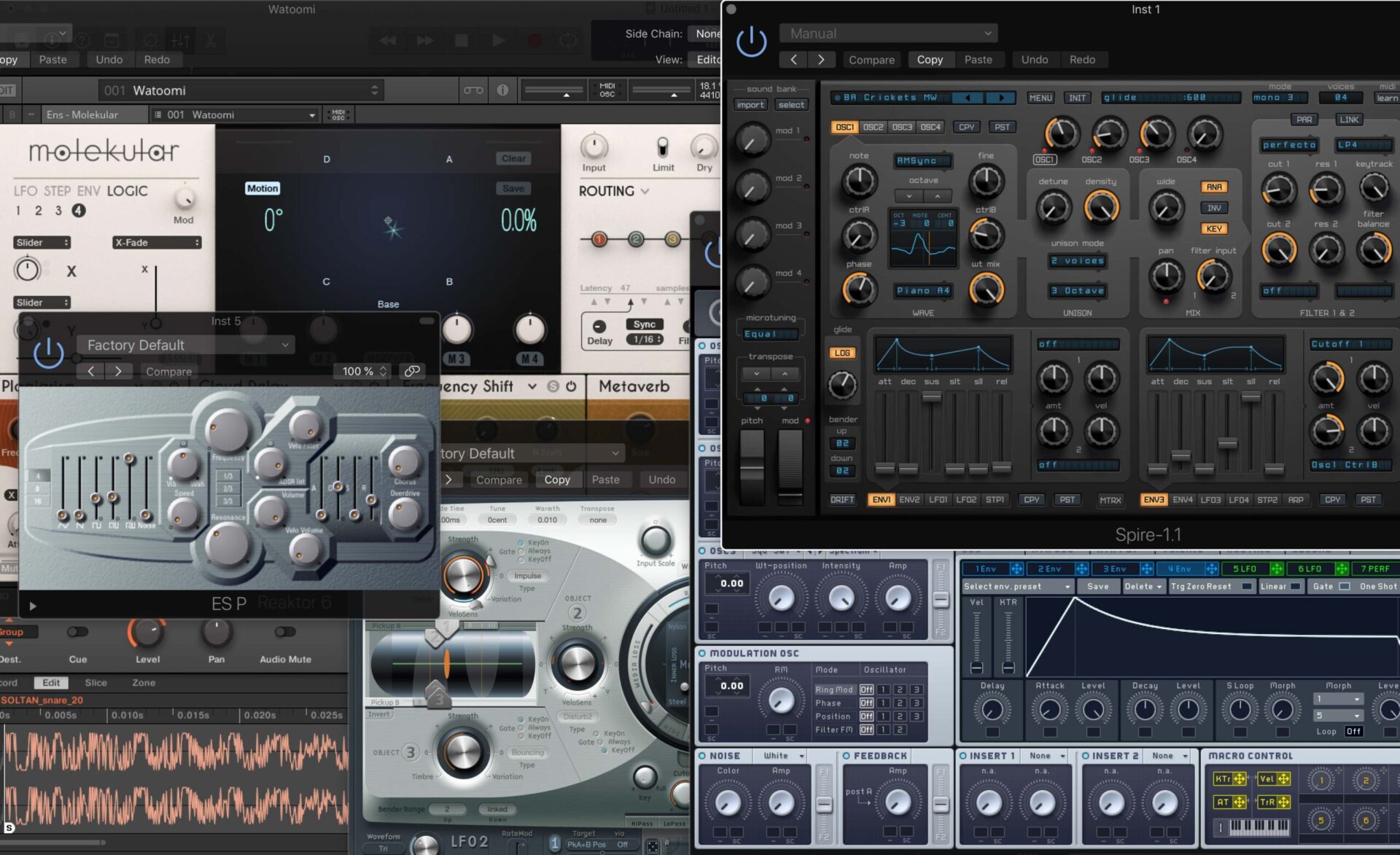Click the Compare button in Spire header
Screen dimensions: 1400x855
[871, 60]
